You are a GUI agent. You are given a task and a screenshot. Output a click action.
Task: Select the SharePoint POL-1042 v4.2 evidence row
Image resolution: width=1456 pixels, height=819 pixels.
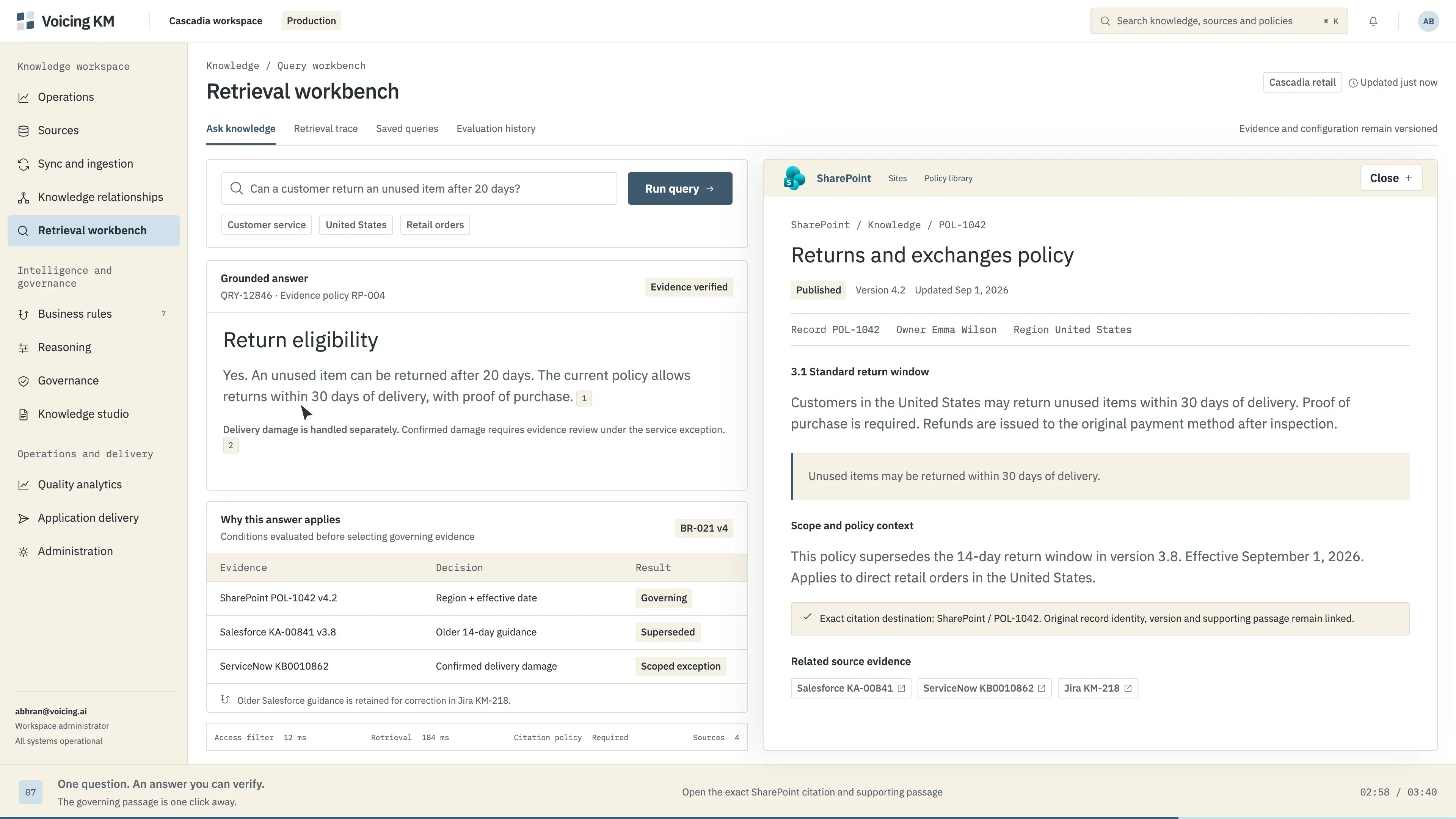[477, 598]
